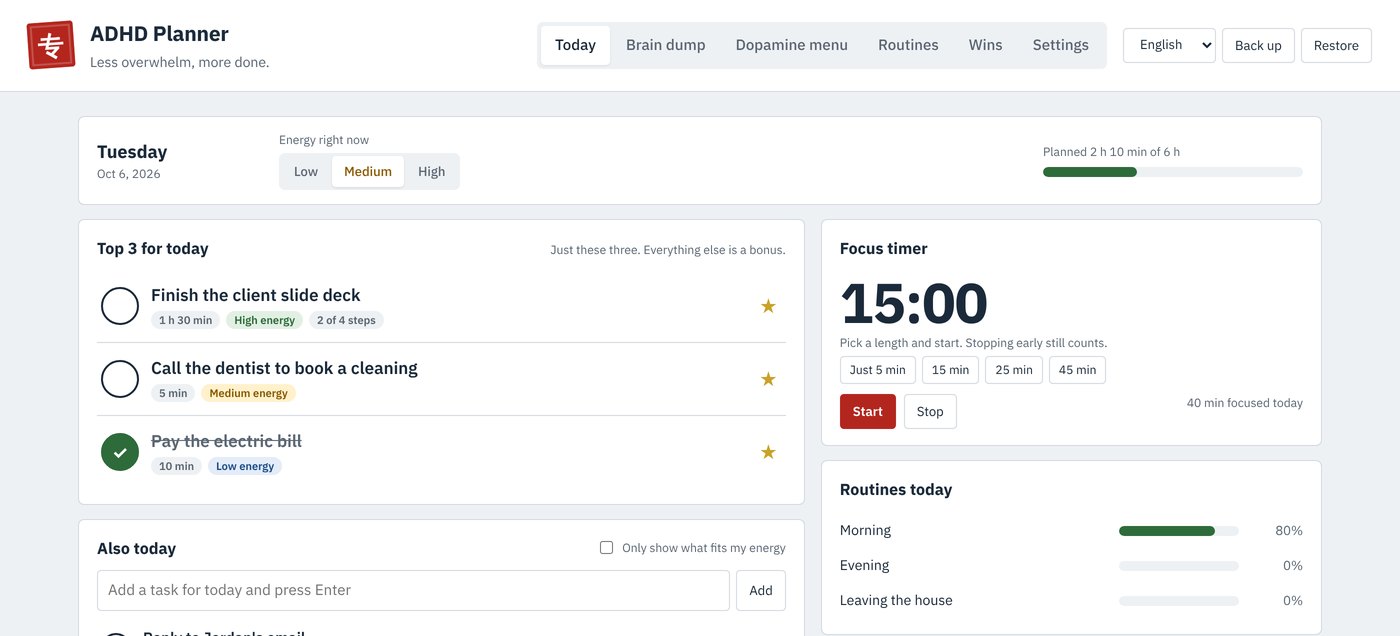Focus the Add a task for today field

point(413,590)
